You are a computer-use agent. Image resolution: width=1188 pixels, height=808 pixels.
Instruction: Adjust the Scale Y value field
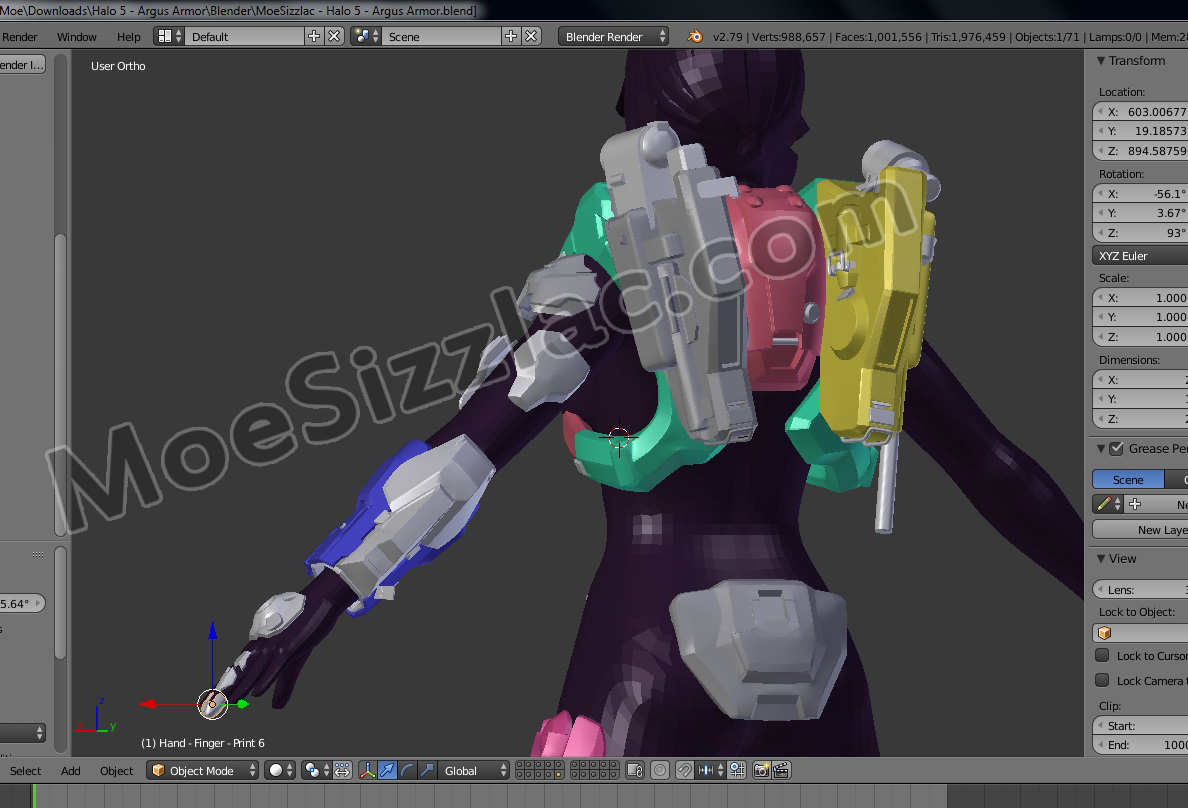(x=1140, y=317)
